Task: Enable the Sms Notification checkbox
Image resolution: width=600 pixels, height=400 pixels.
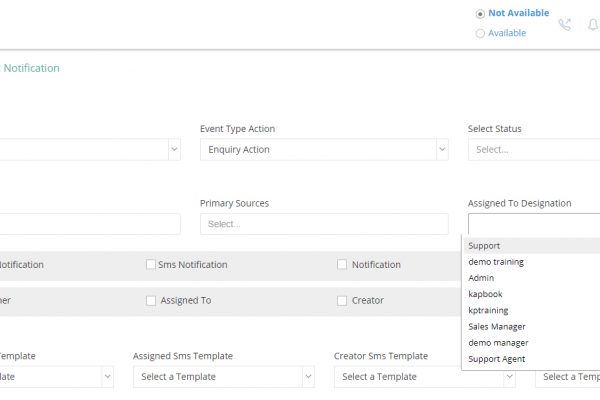Action: point(151,264)
